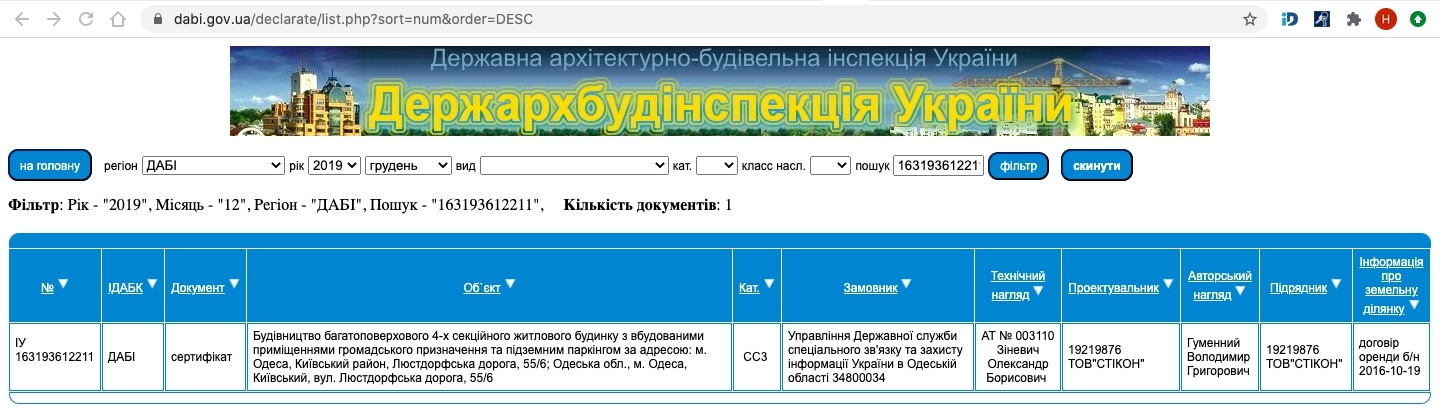This screenshot has height=407, width=1440.
Task: Open the рік dropdown showing 2019
Action: click(334, 165)
